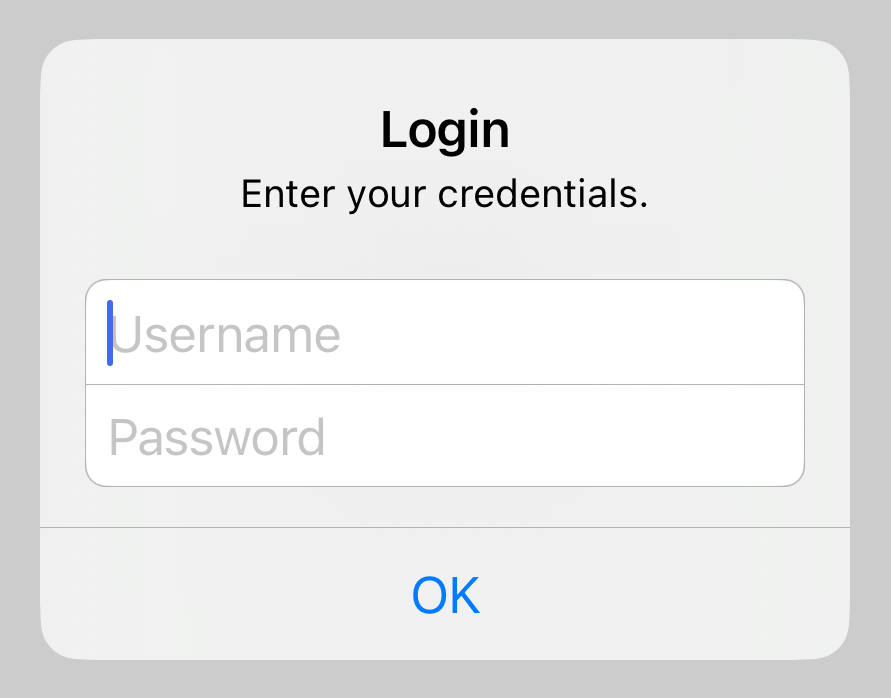Image resolution: width=891 pixels, height=698 pixels.
Task: Click the Login dialog title
Action: pyautogui.click(x=445, y=131)
